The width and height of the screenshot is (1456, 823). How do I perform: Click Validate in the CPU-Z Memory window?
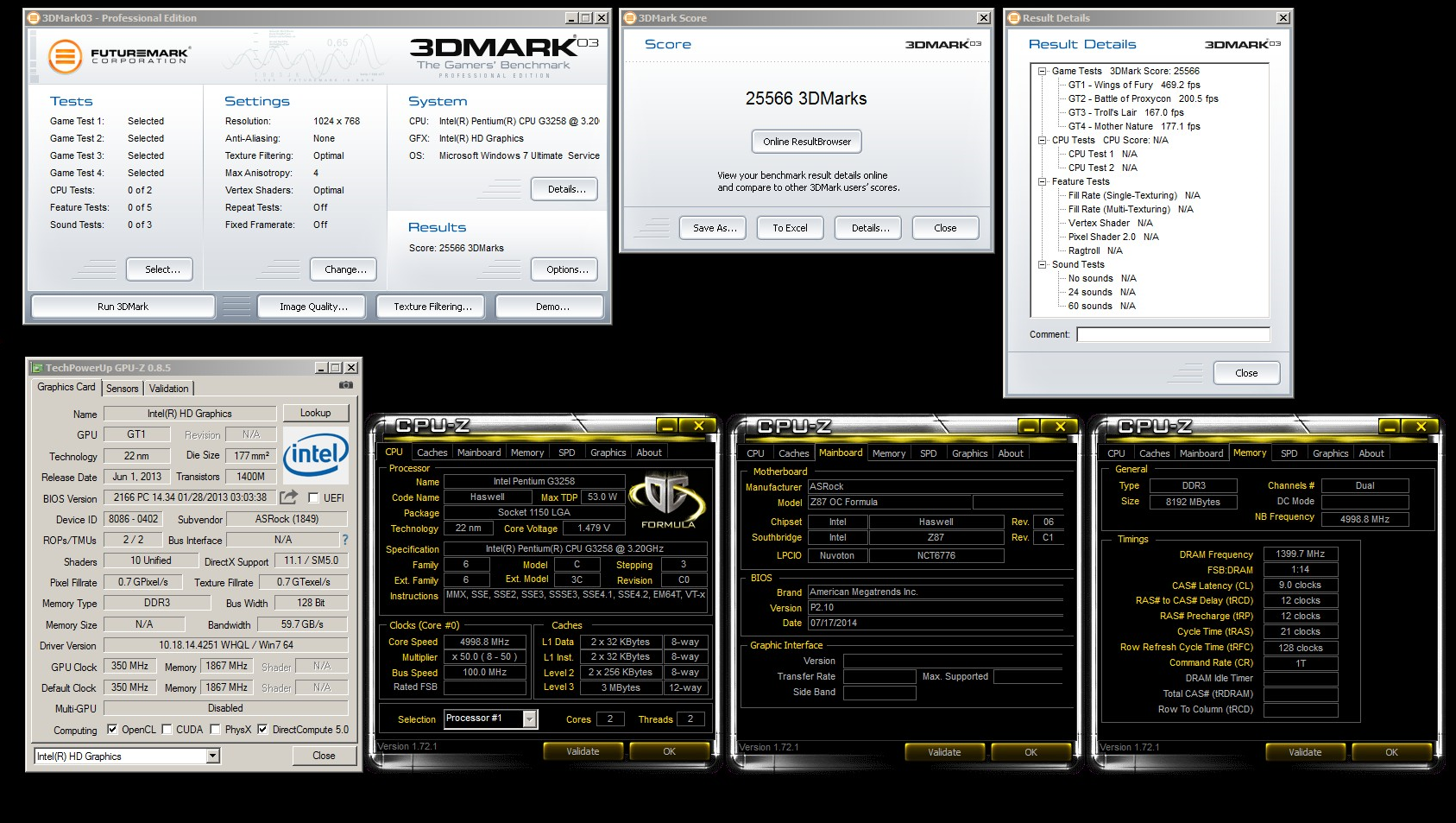point(1305,752)
